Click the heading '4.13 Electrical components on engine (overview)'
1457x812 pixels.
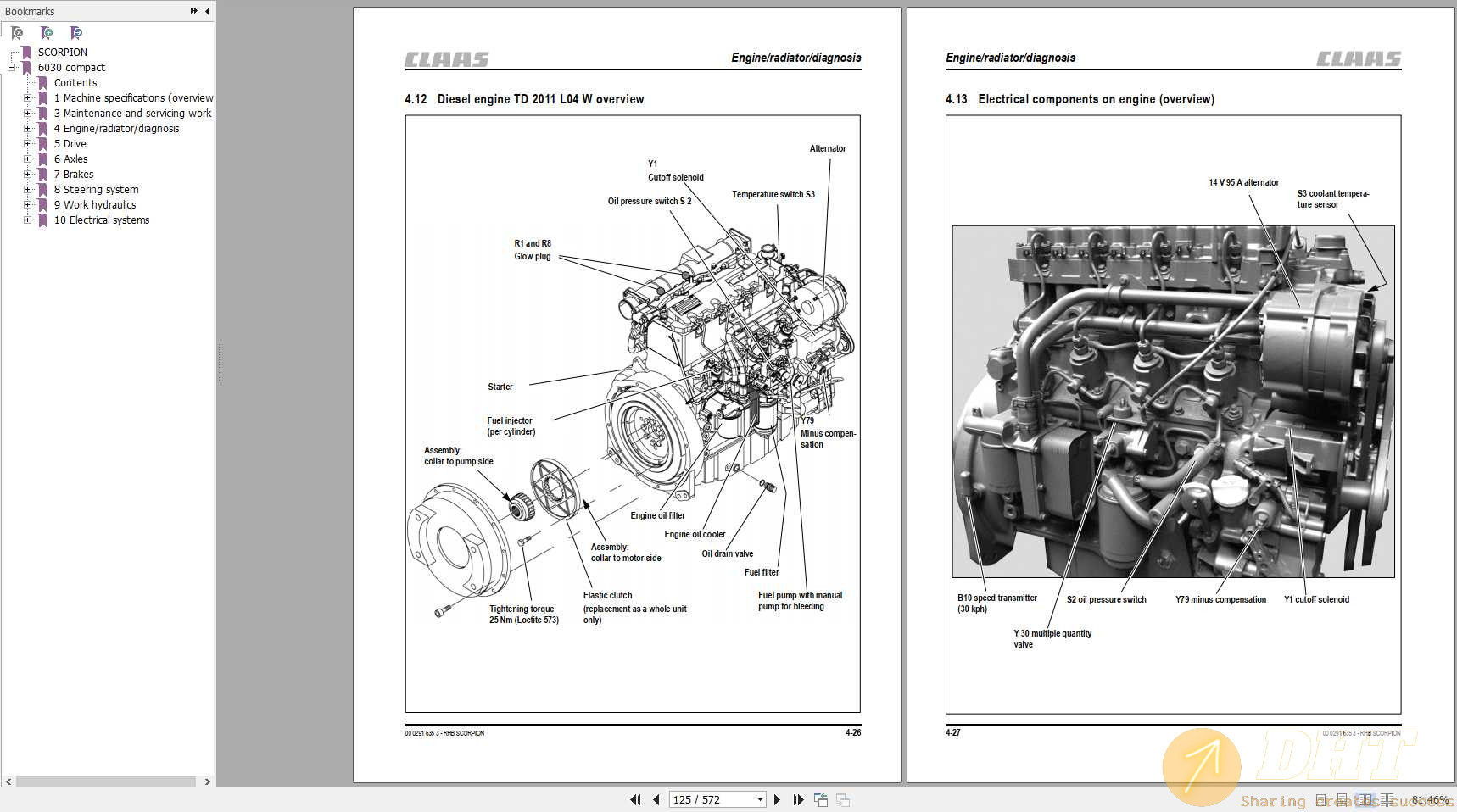pyautogui.click(x=1080, y=99)
